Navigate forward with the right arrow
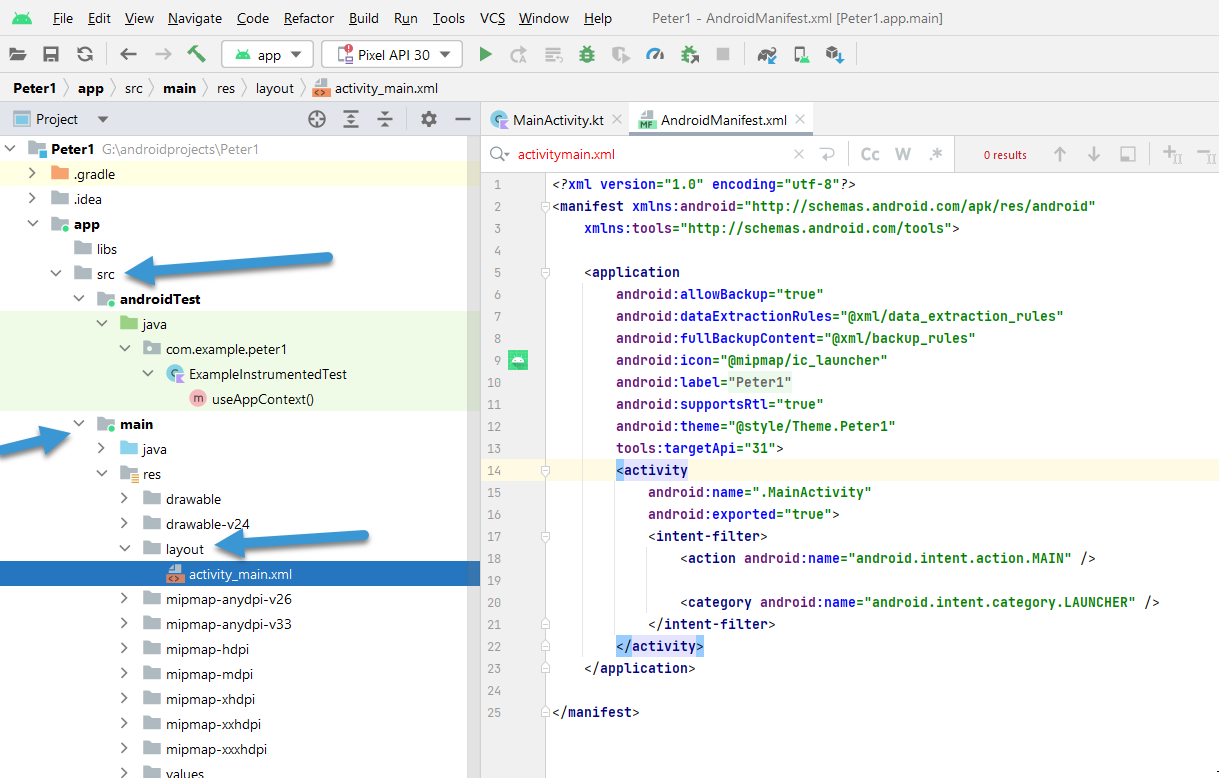 point(163,55)
